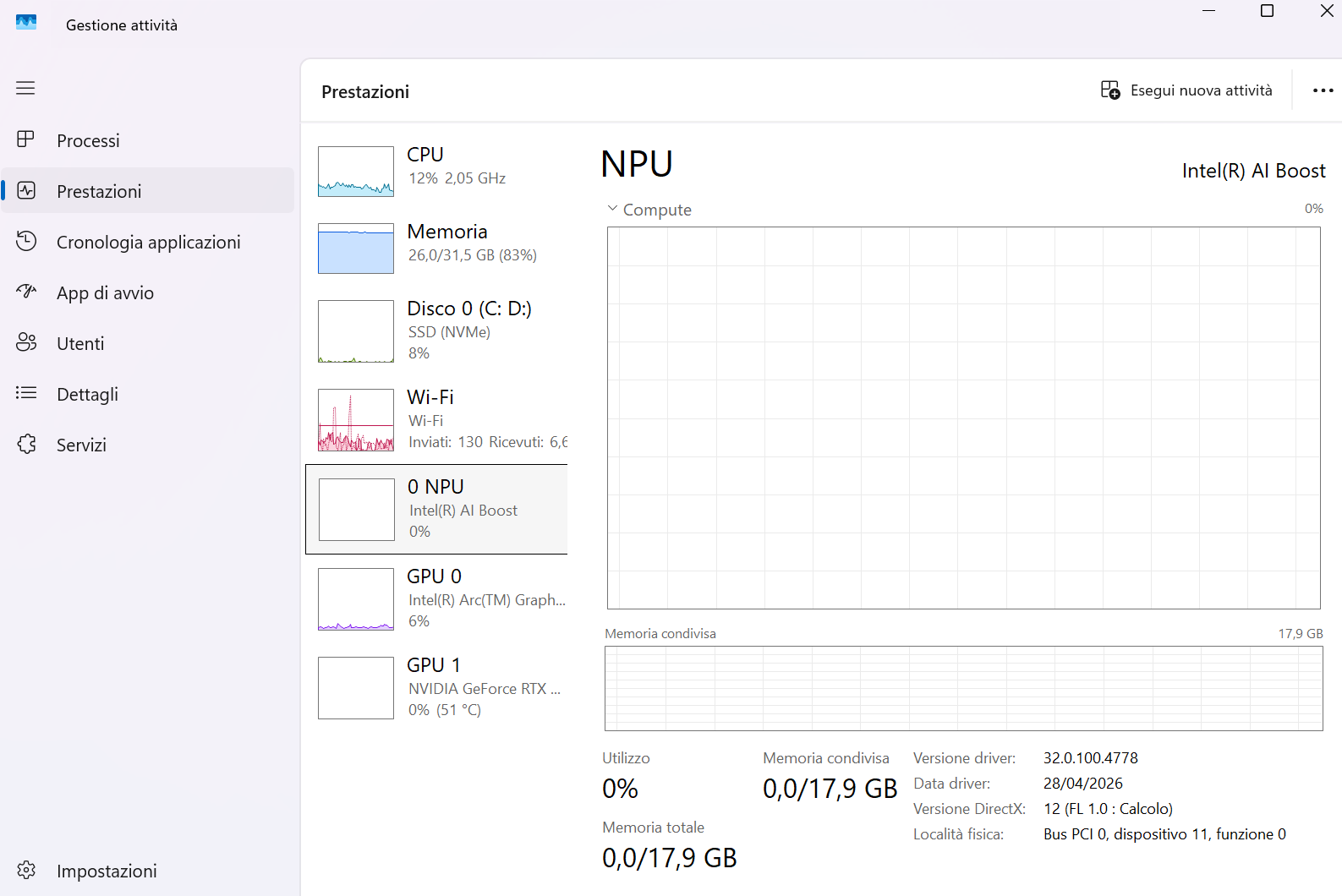The image size is (1342, 896).
Task: Click the Memoria condivisa graph area
Action: click(x=964, y=688)
